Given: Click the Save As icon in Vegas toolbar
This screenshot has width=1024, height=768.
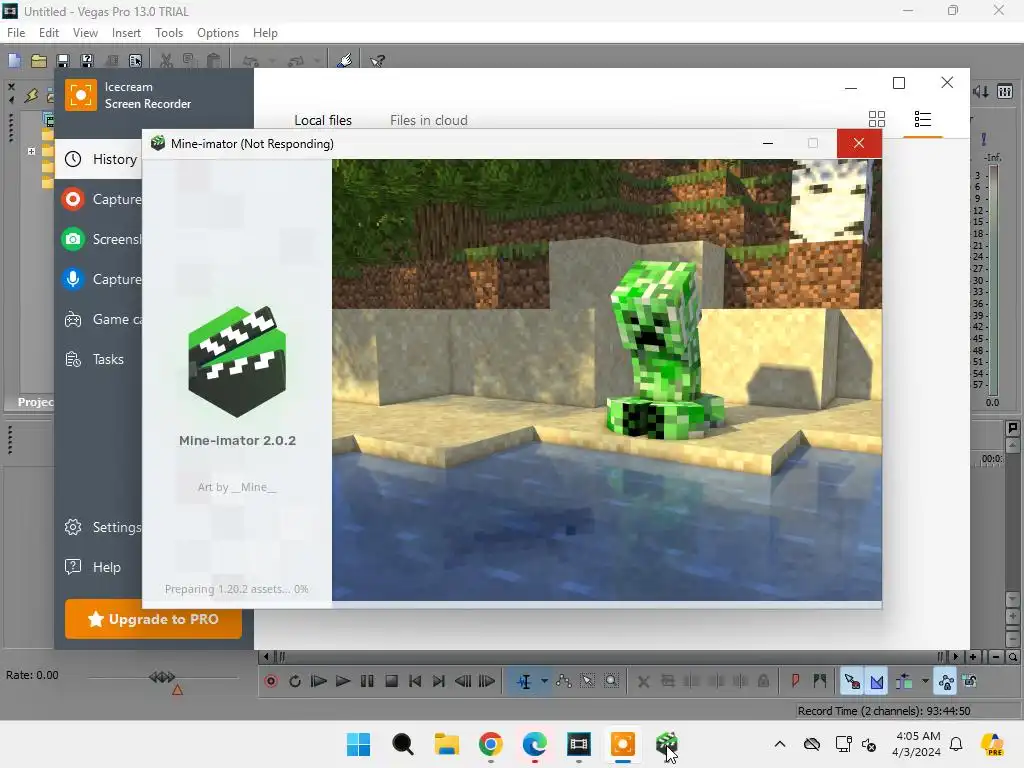Looking at the screenshot, I should tap(87, 61).
